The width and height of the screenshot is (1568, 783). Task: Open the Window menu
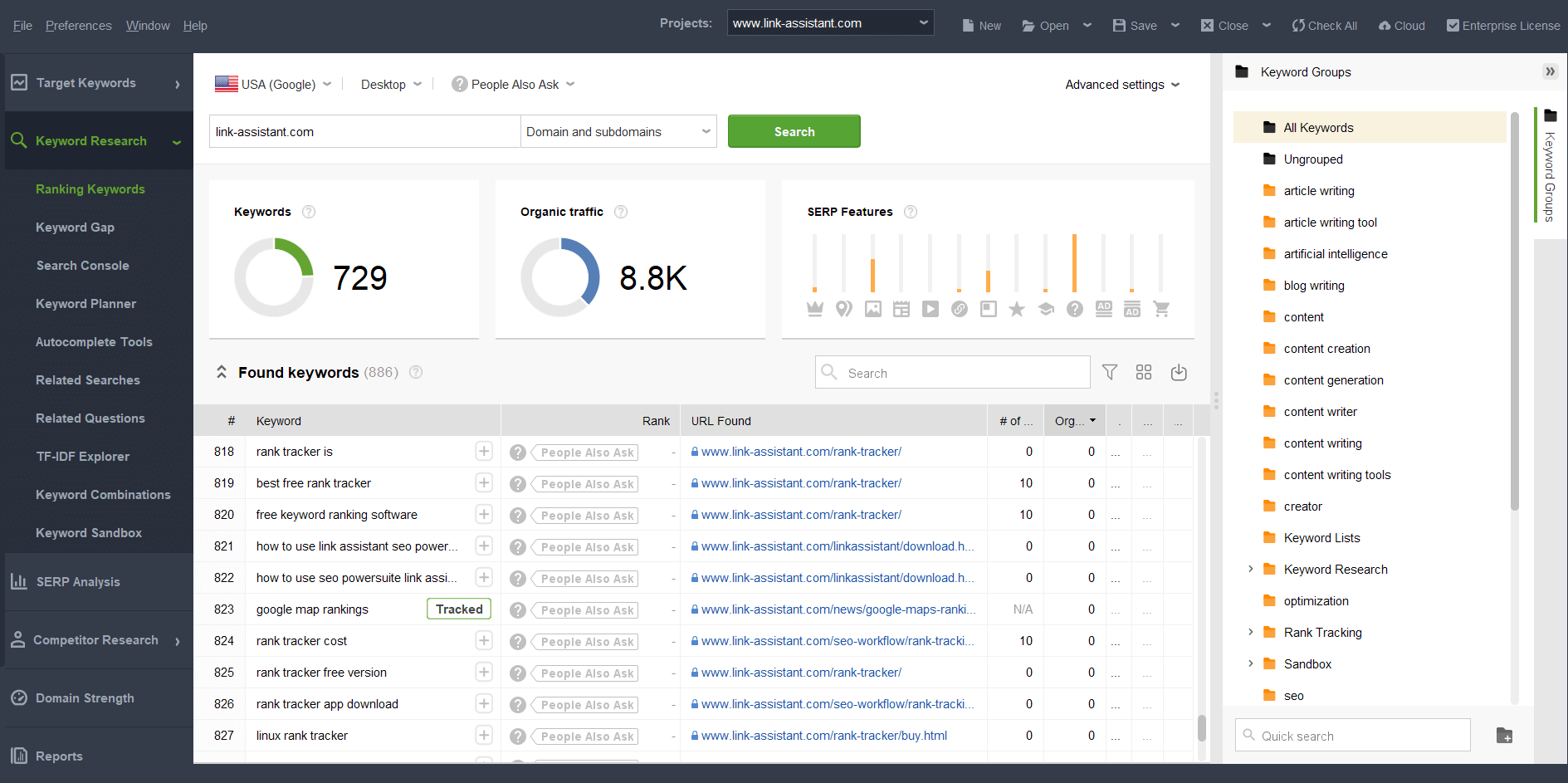[x=148, y=26]
